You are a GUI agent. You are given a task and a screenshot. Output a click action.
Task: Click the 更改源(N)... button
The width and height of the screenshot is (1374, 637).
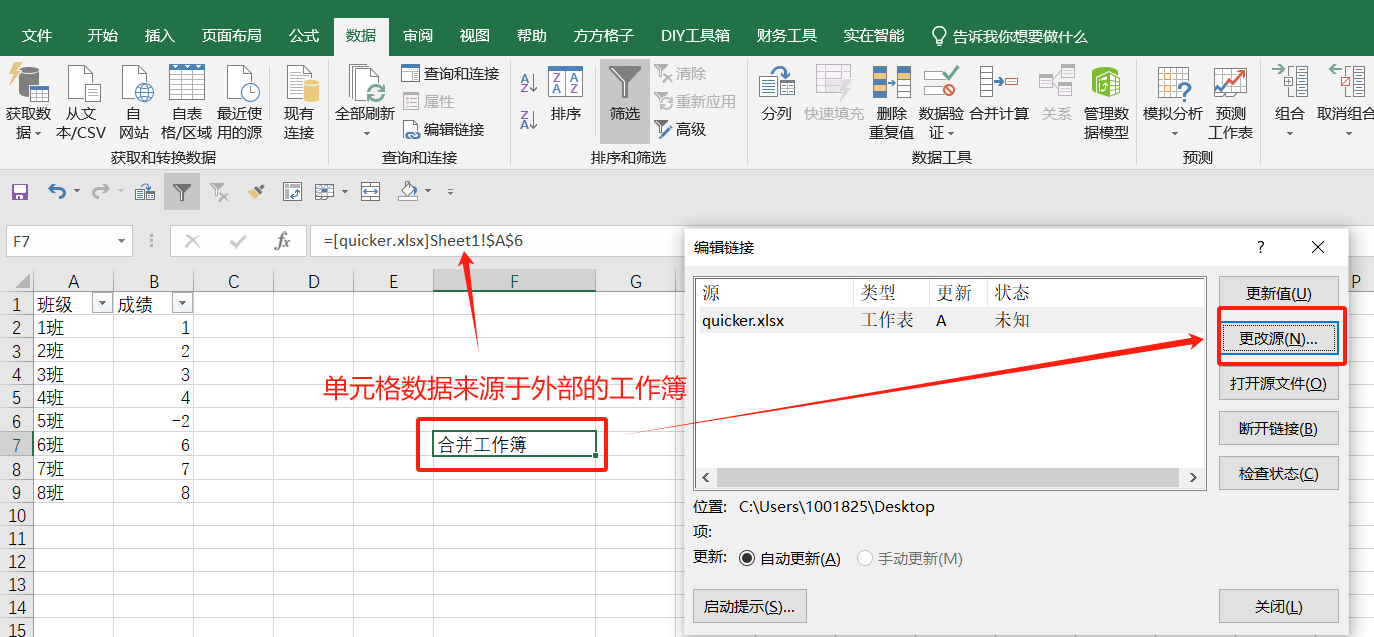(x=1279, y=338)
